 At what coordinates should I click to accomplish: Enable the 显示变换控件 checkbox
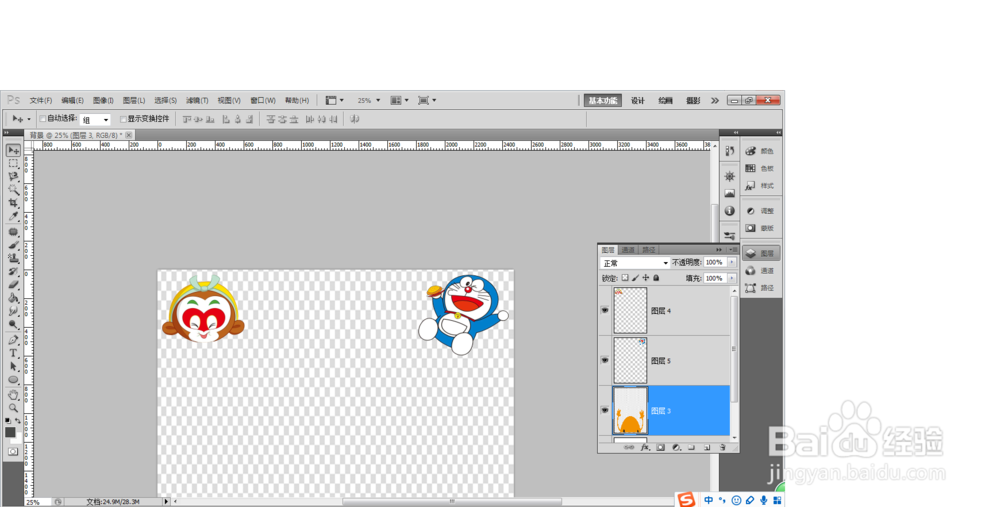coord(123,119)
